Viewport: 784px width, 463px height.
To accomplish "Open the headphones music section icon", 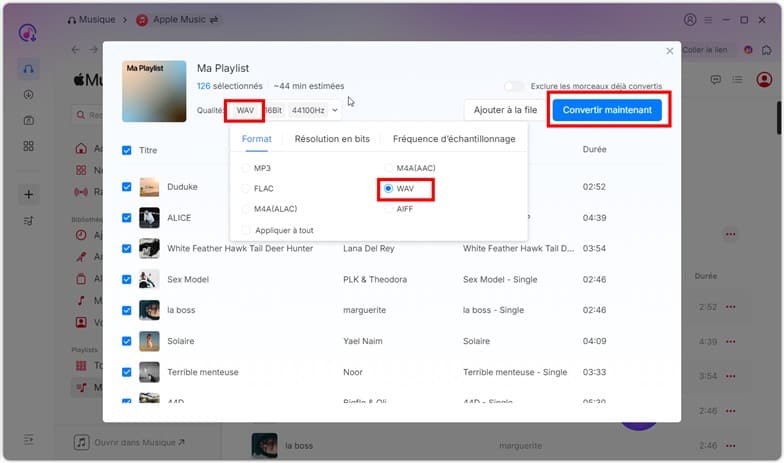I will pyautogui.click(x=28, y=69).
